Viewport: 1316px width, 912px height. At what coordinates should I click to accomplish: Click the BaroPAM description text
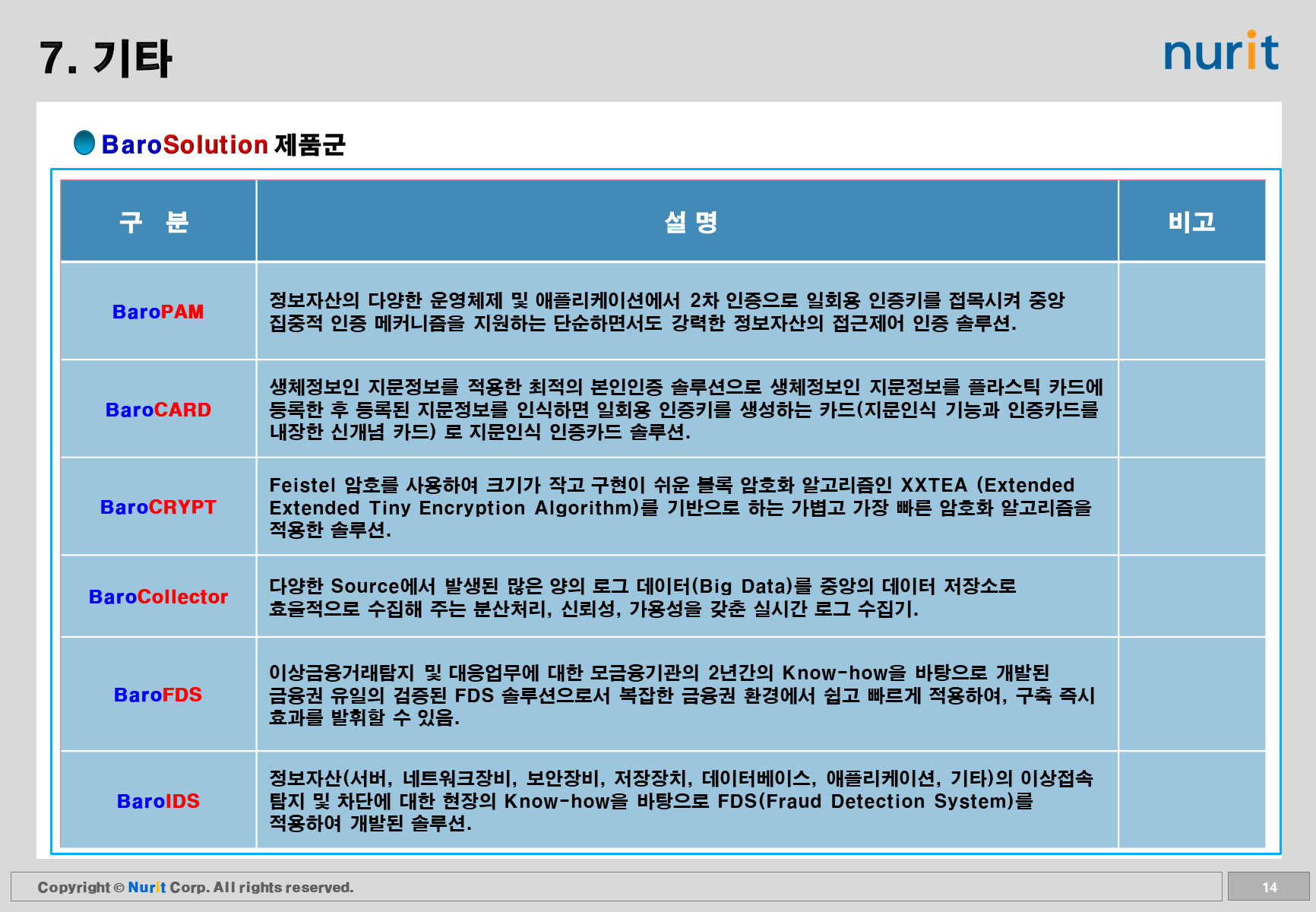point(667,312)
